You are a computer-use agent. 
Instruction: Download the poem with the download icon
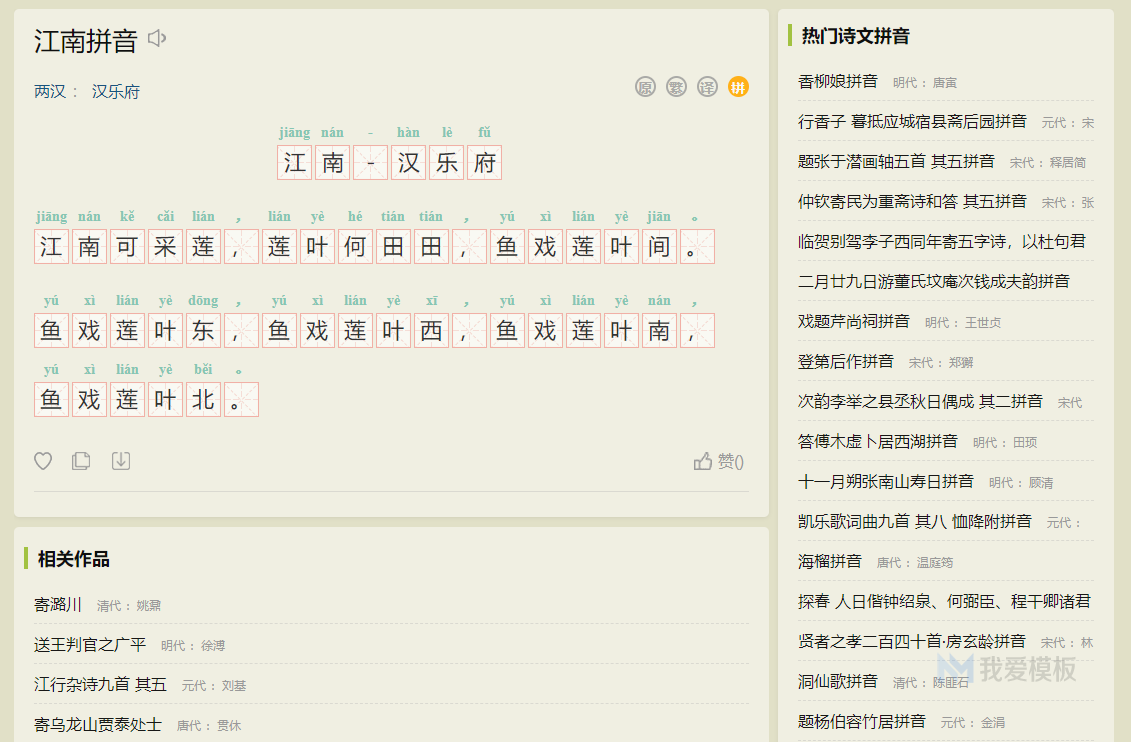tap(121, 461)
